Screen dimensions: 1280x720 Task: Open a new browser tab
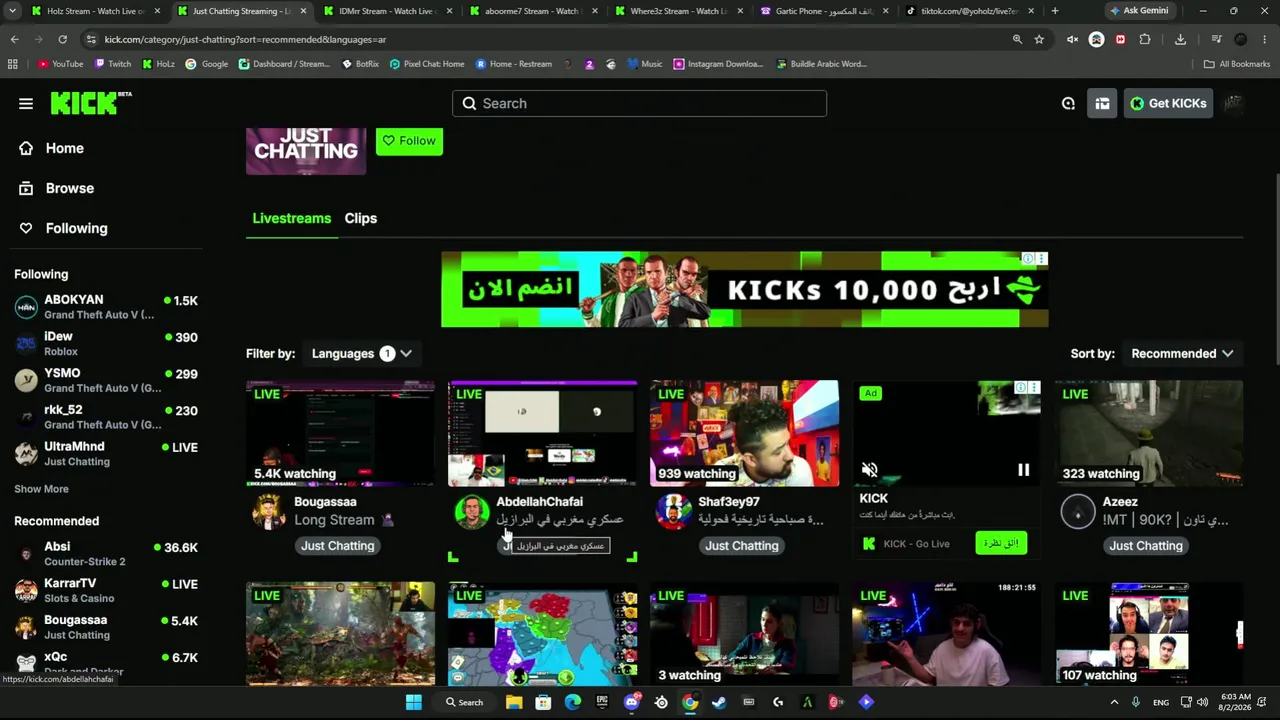click(x=1054, y=11)
